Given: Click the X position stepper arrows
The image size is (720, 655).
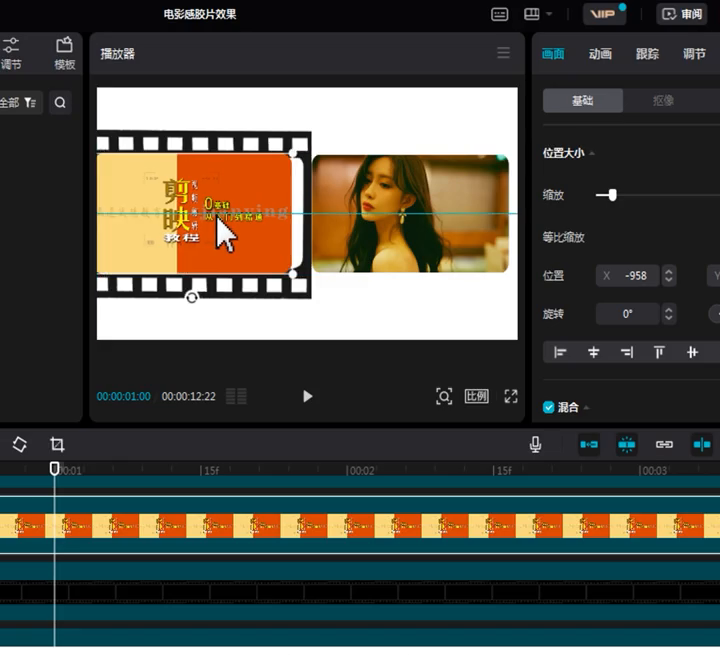Looking at the screenshot, I should click(x=669, y=276).
